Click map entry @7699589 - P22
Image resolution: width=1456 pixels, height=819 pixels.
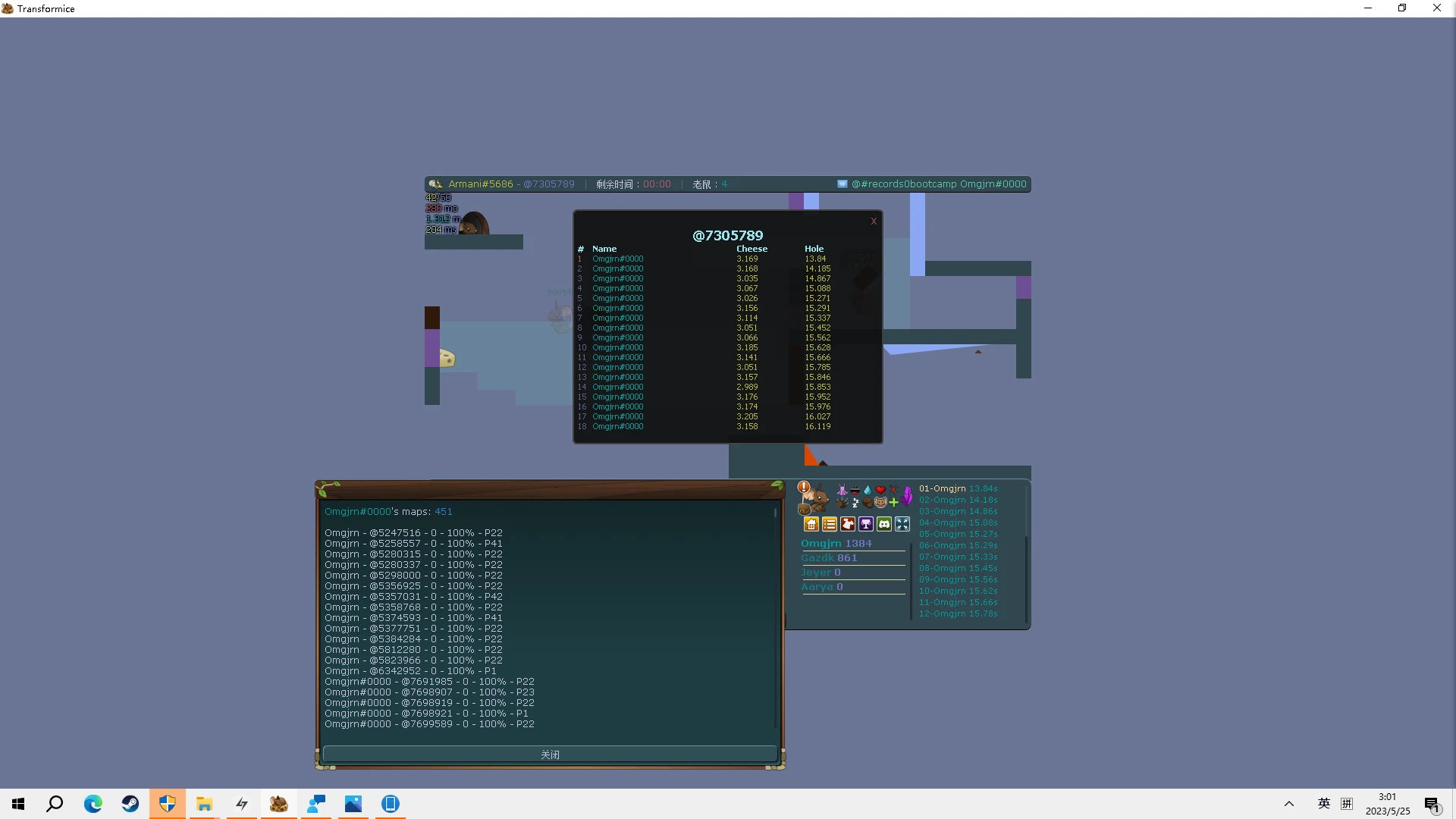click(429, 724)
